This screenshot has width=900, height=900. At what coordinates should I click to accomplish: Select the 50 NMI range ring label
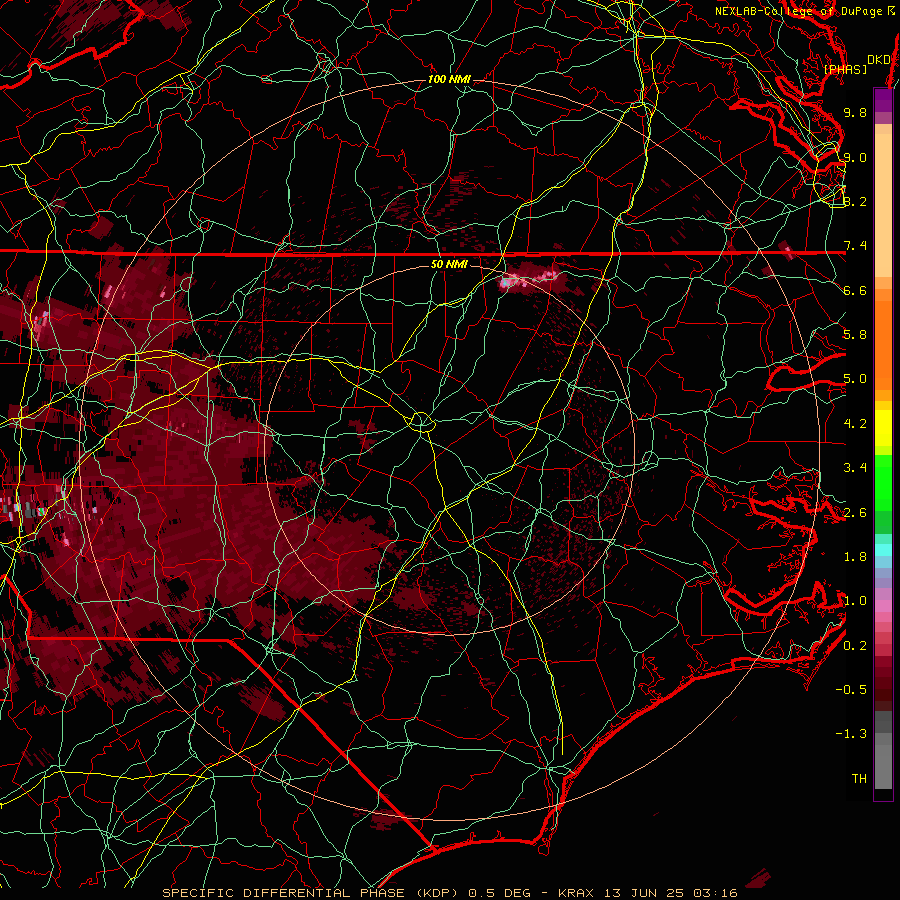[449, 264]
